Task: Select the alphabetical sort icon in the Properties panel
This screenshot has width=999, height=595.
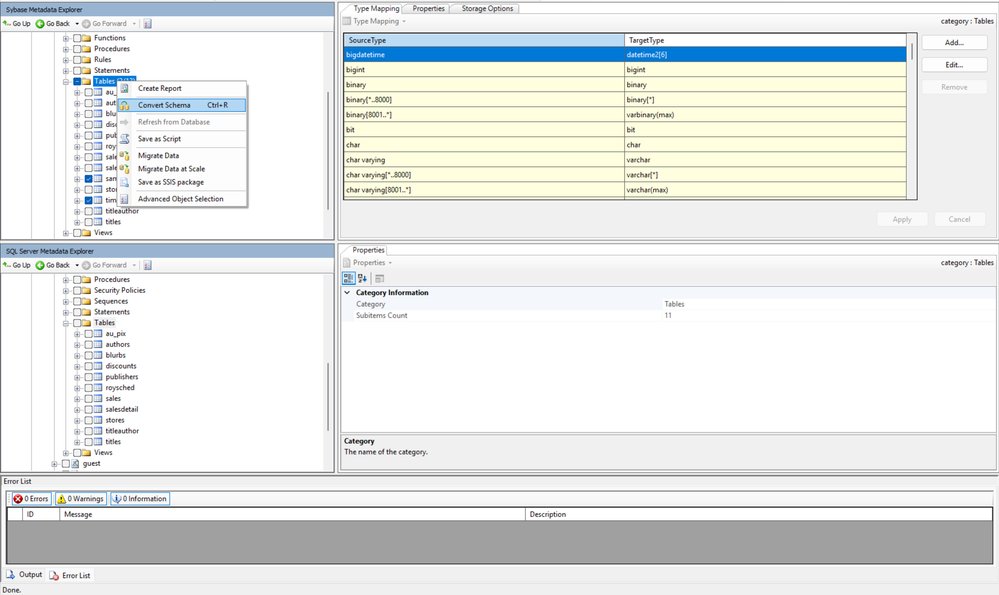Action: pyautogui.click(x=363, y=278)
